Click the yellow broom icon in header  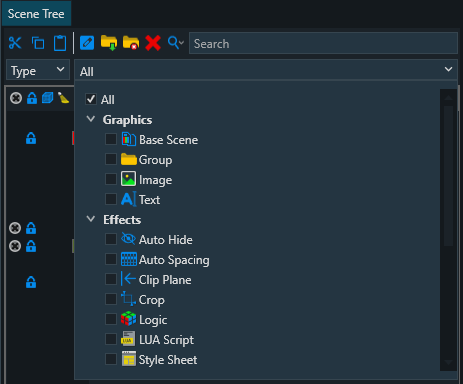pos(63,98)
